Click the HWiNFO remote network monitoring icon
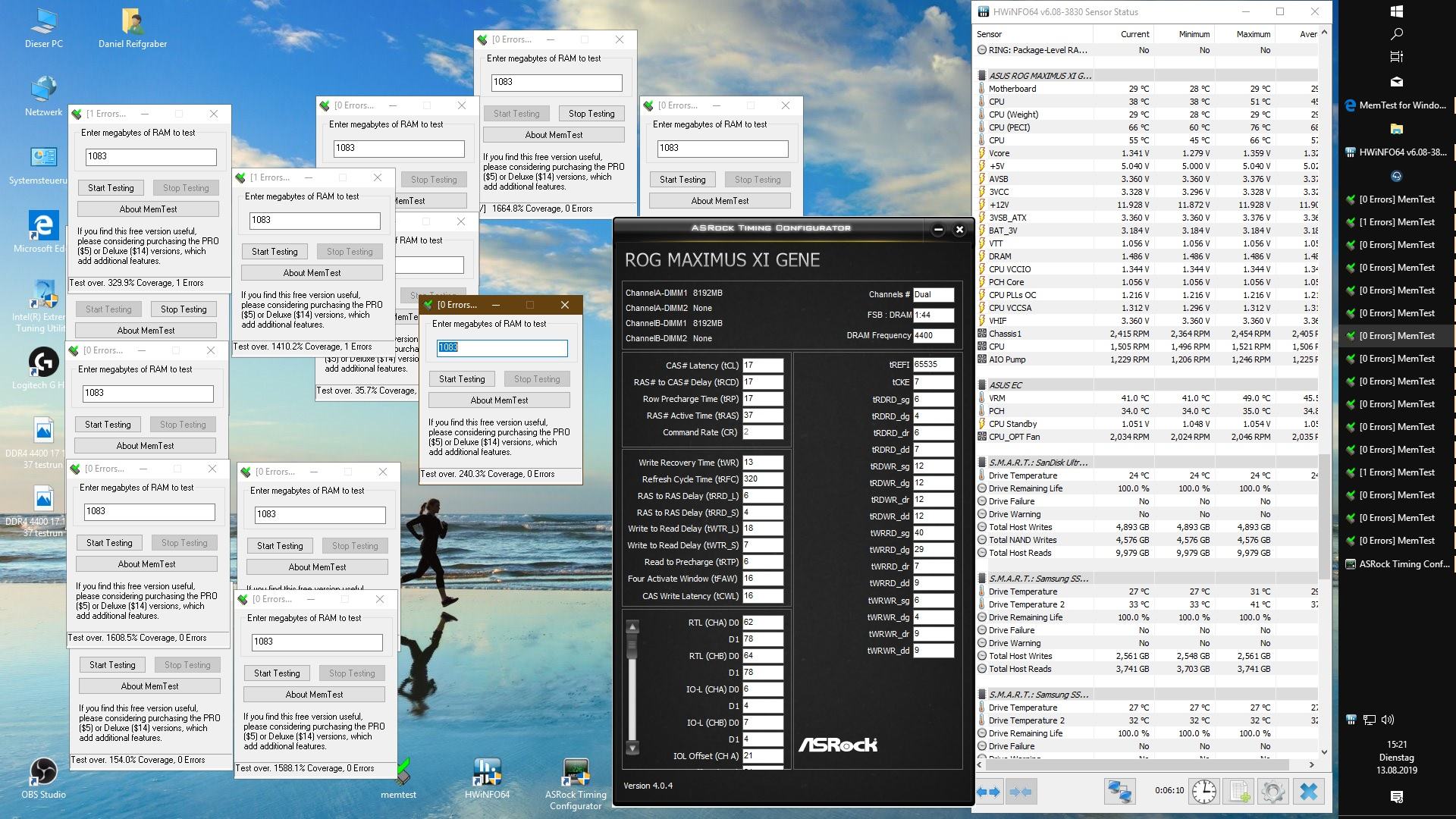Image resolution: width=1456 pixels, height=819 pixels. (1119, 792)
